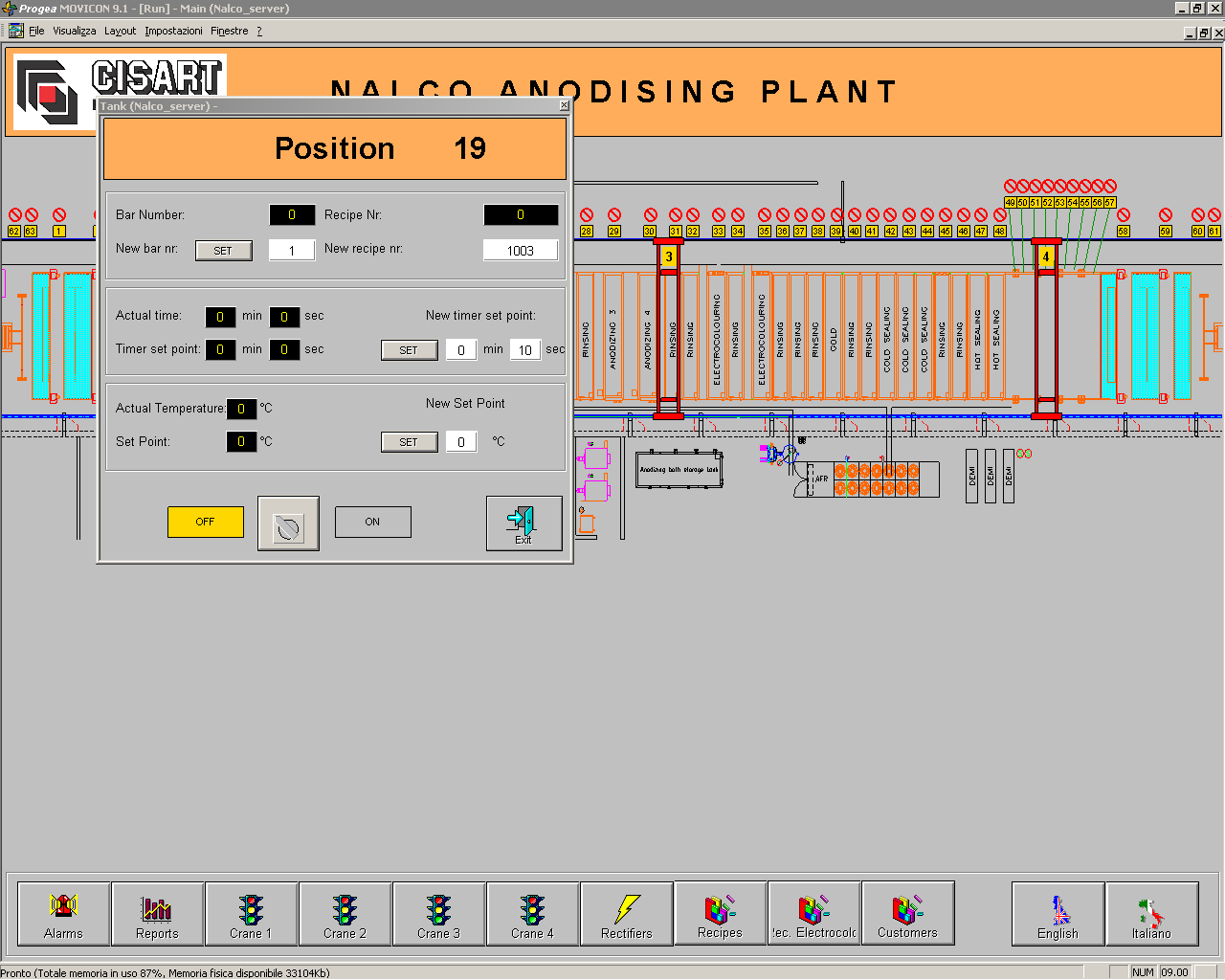Open the ? help menu
Image resolution: width=1225 pixels, height=980 pixels.
[x=258, y=31]
